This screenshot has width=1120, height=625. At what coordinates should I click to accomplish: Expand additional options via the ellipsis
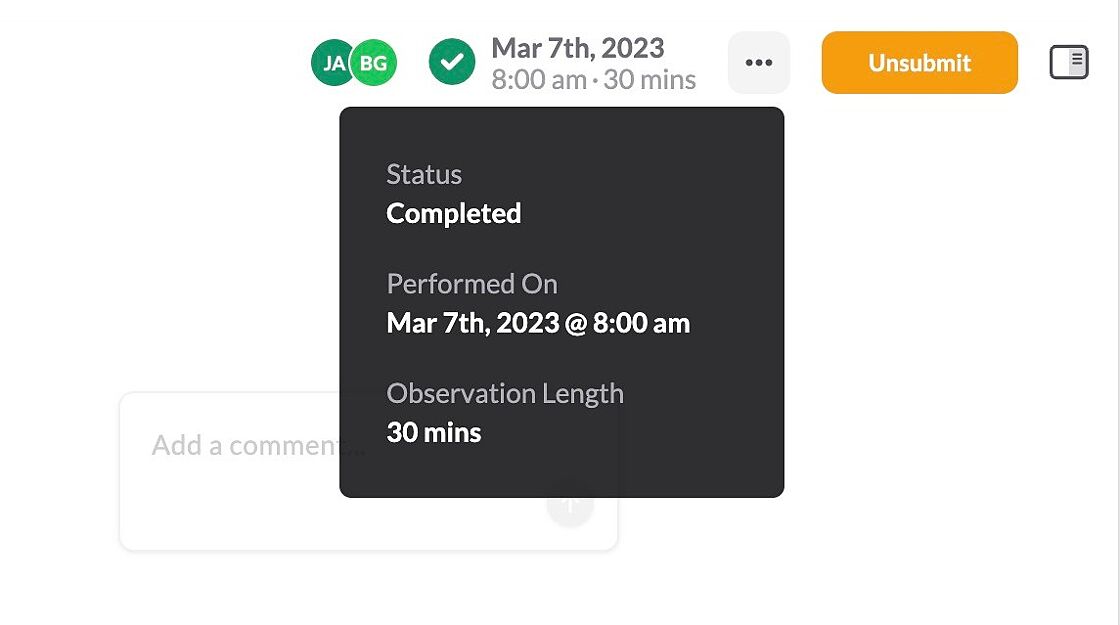click(x=758, y=62)
